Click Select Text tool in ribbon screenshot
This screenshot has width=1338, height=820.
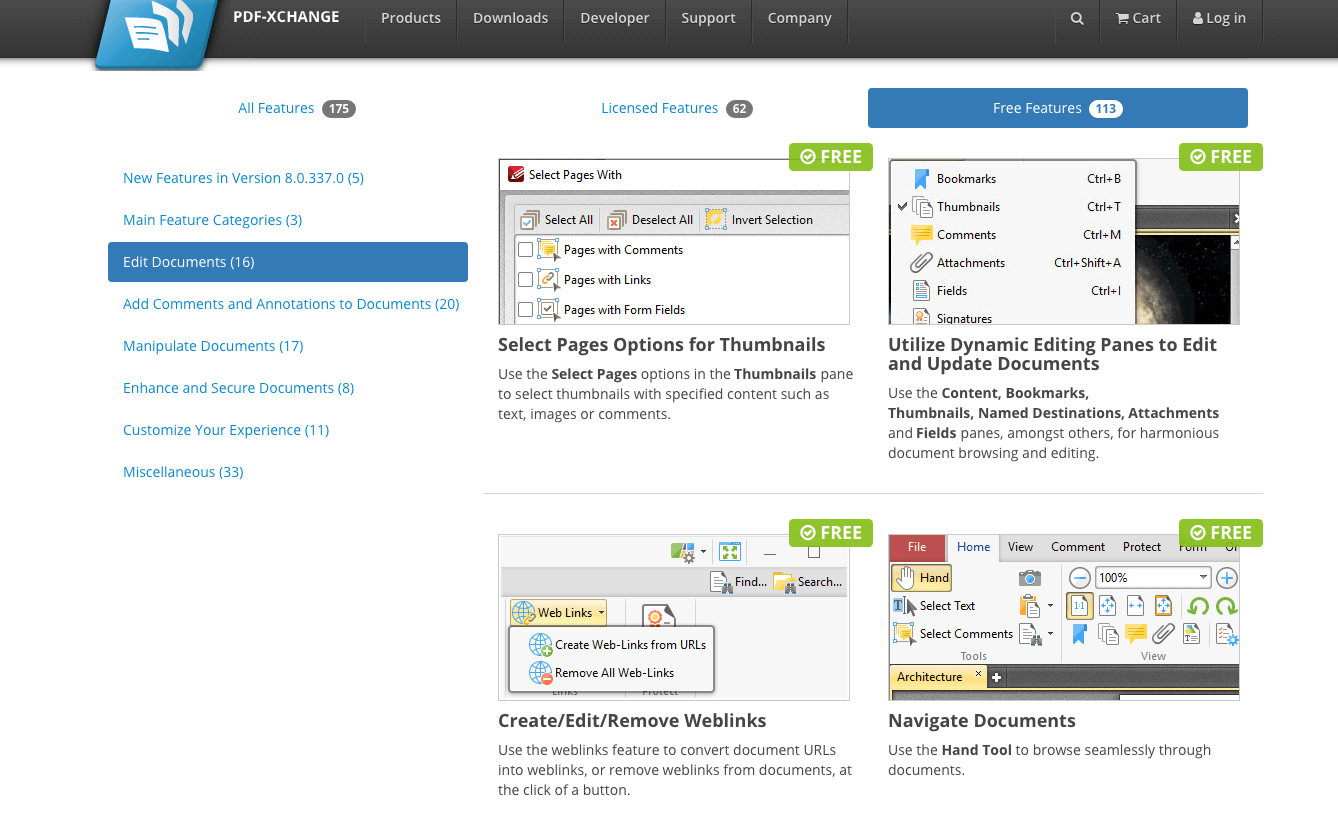tap(934, 605)
